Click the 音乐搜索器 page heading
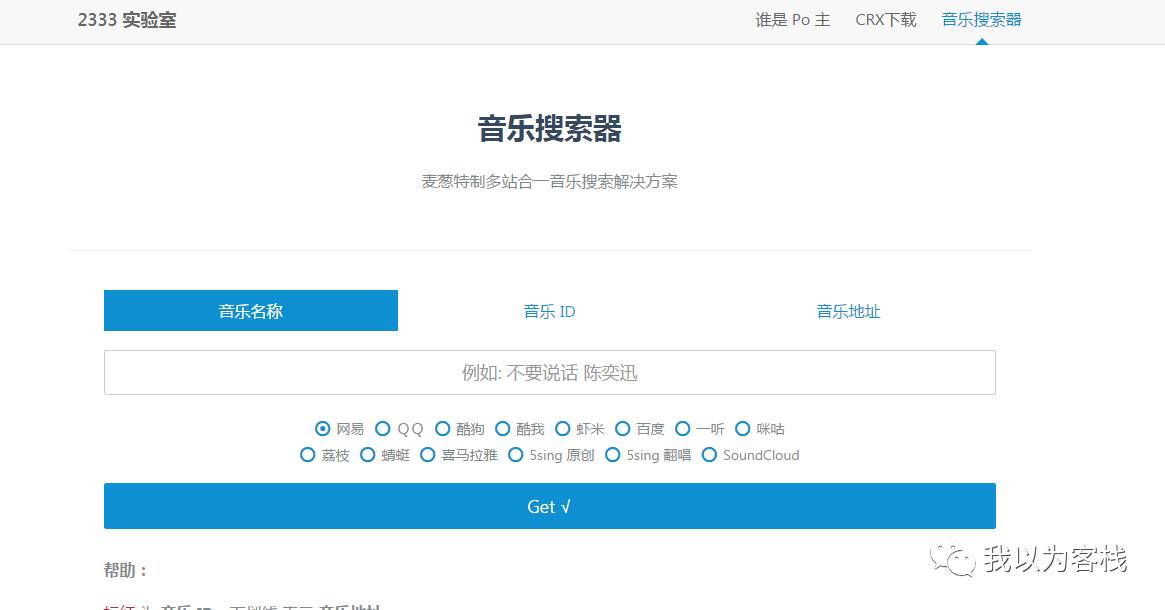 point(550,129)
